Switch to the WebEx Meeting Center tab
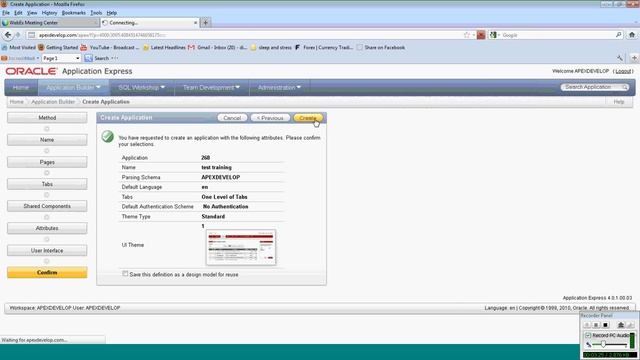This screenshot has width=640, height=360. point(49,23)
